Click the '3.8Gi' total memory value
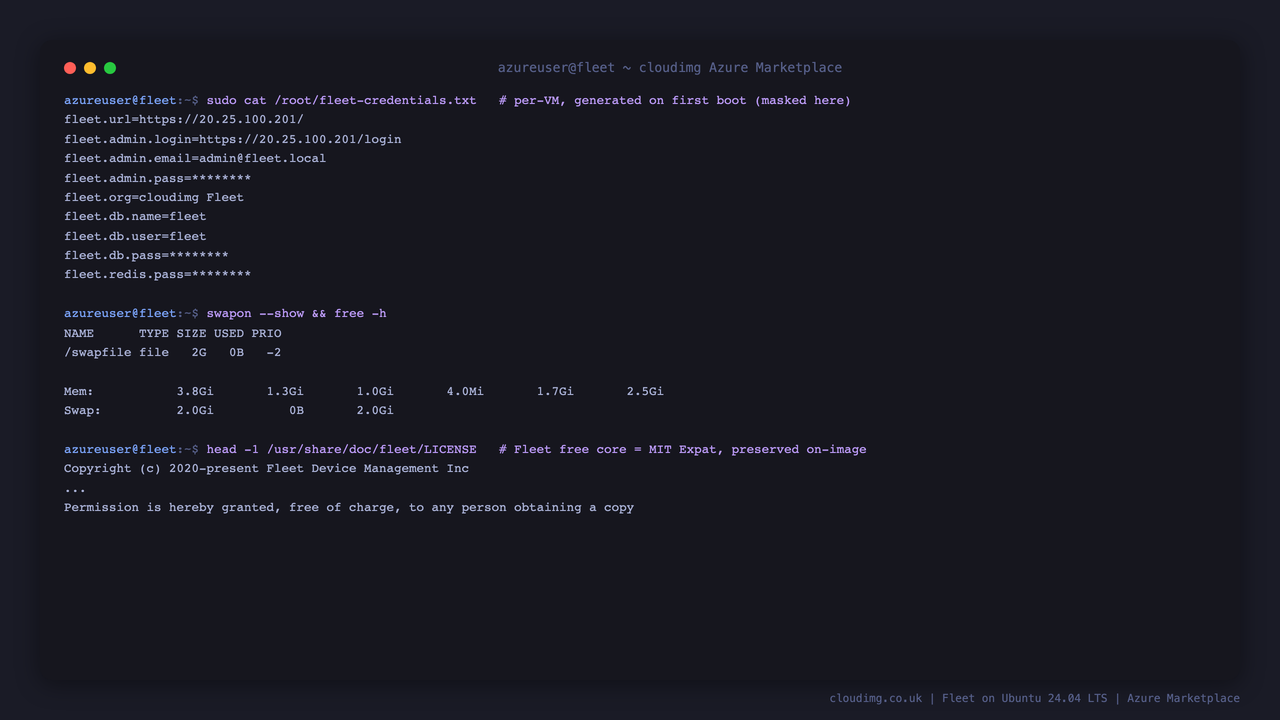 tap(195, 391)
